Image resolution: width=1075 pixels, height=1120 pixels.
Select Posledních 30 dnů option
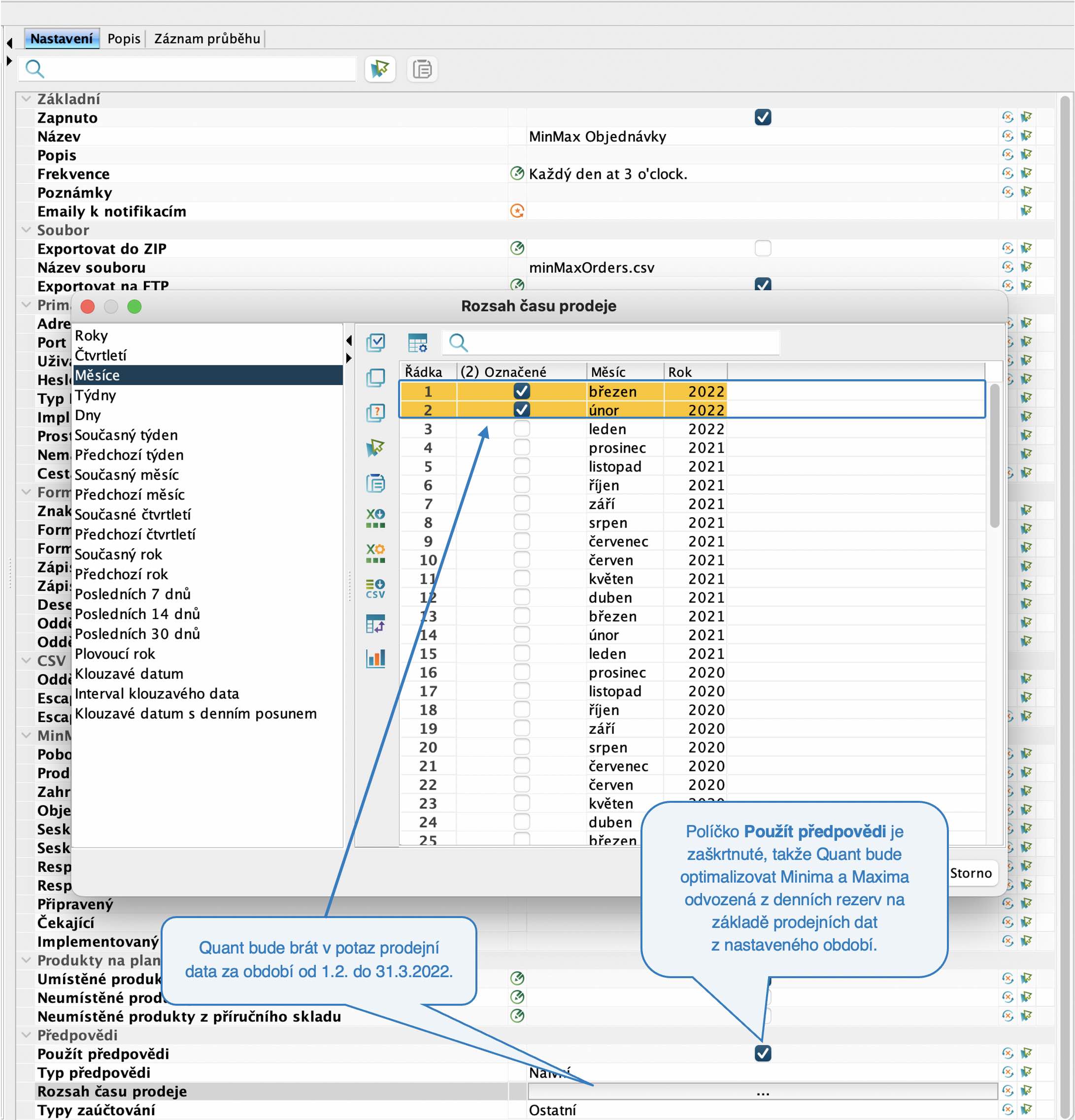click(x=208, y=634)
